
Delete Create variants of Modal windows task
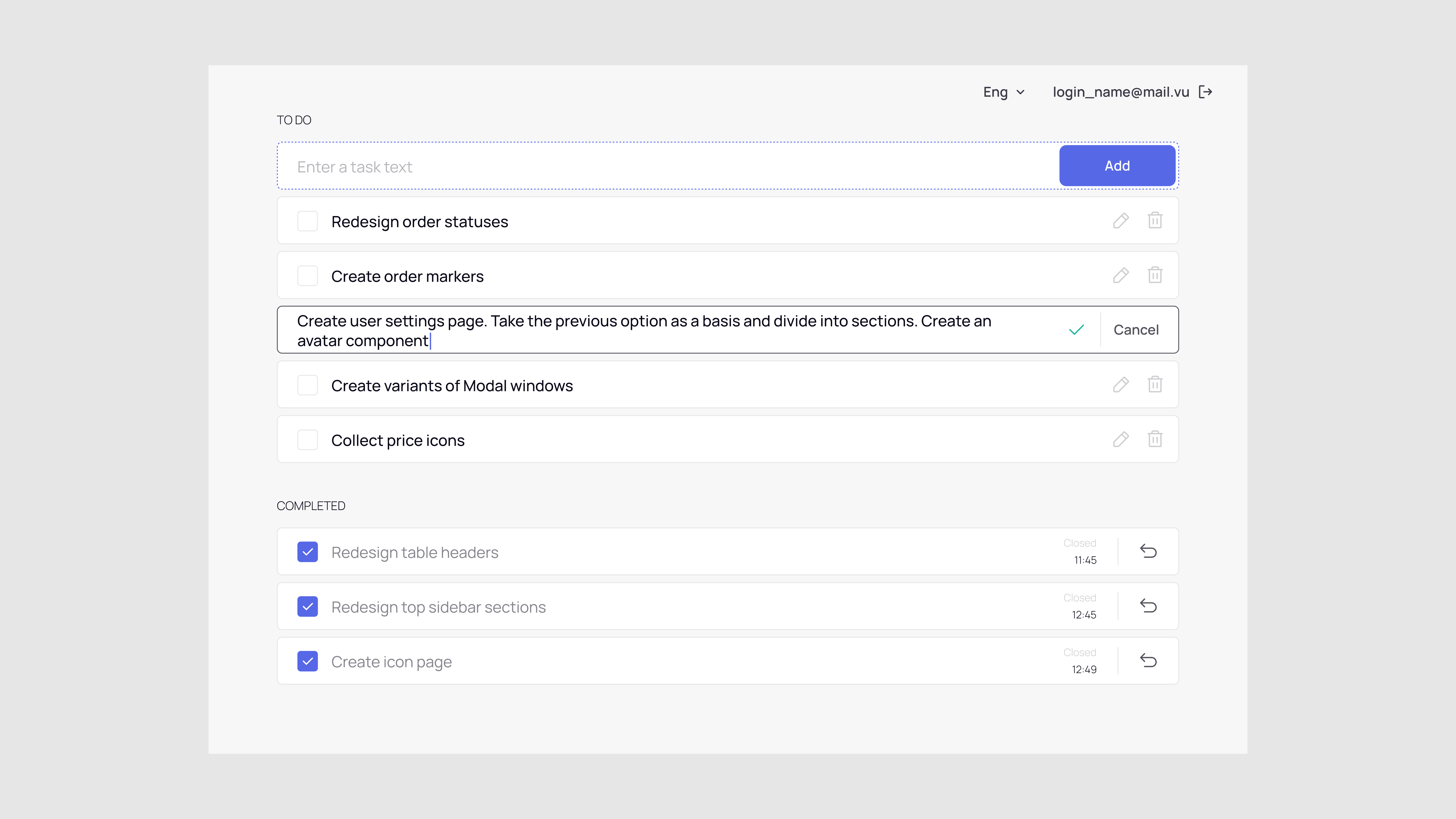(1155, 384)
